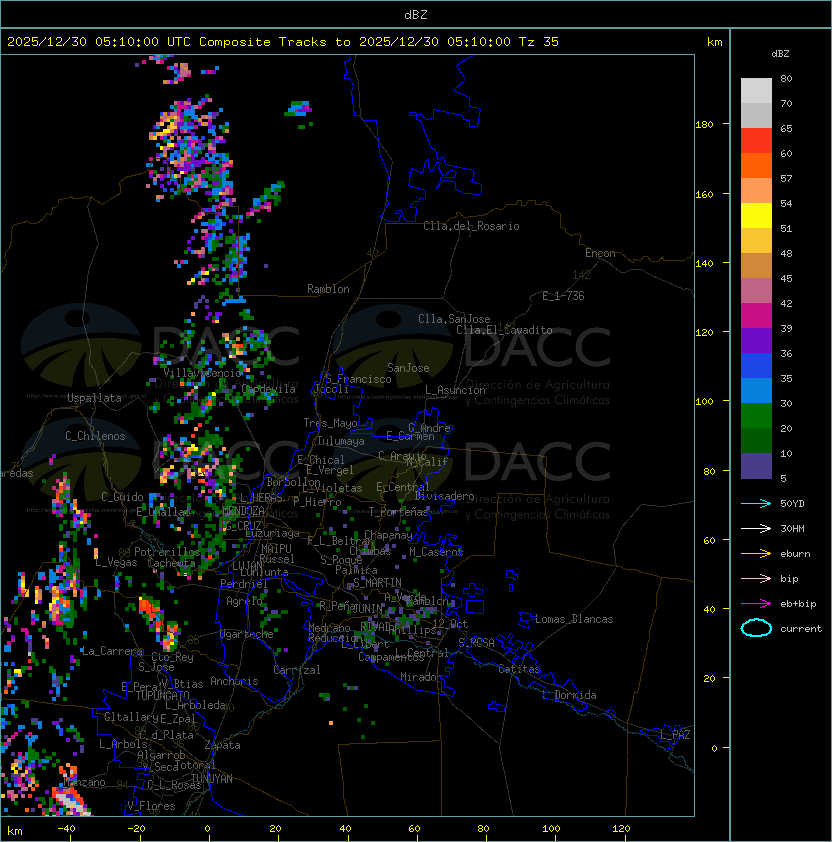Click the 'S_MARTIN' map label
This screenshot has width=832, height=842.
click(x=378, y=583)
